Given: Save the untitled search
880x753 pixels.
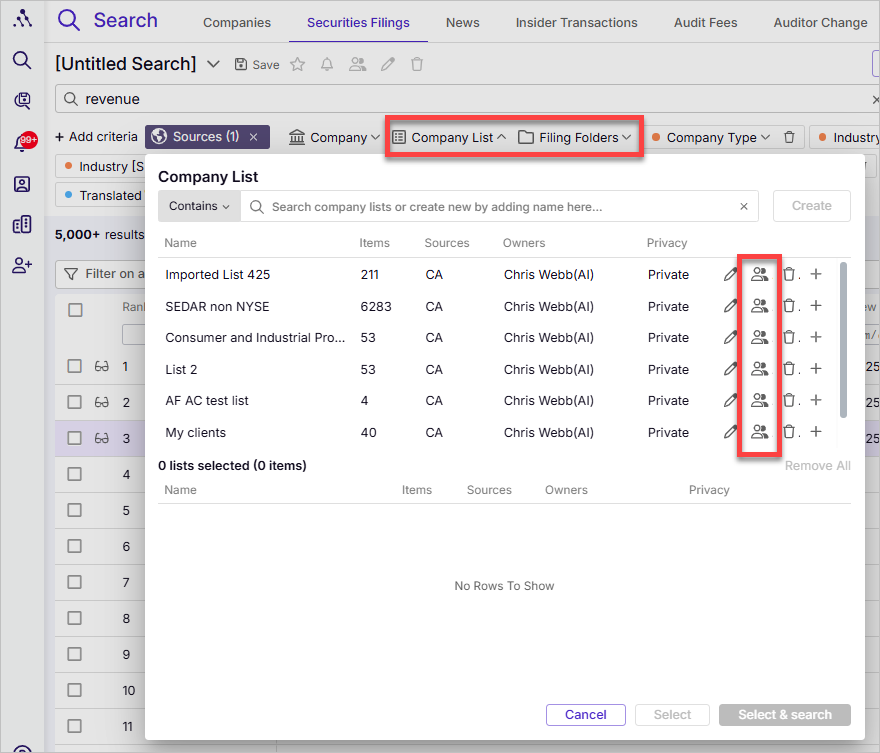Looking at the screenshot, I should tap(256, 64).
